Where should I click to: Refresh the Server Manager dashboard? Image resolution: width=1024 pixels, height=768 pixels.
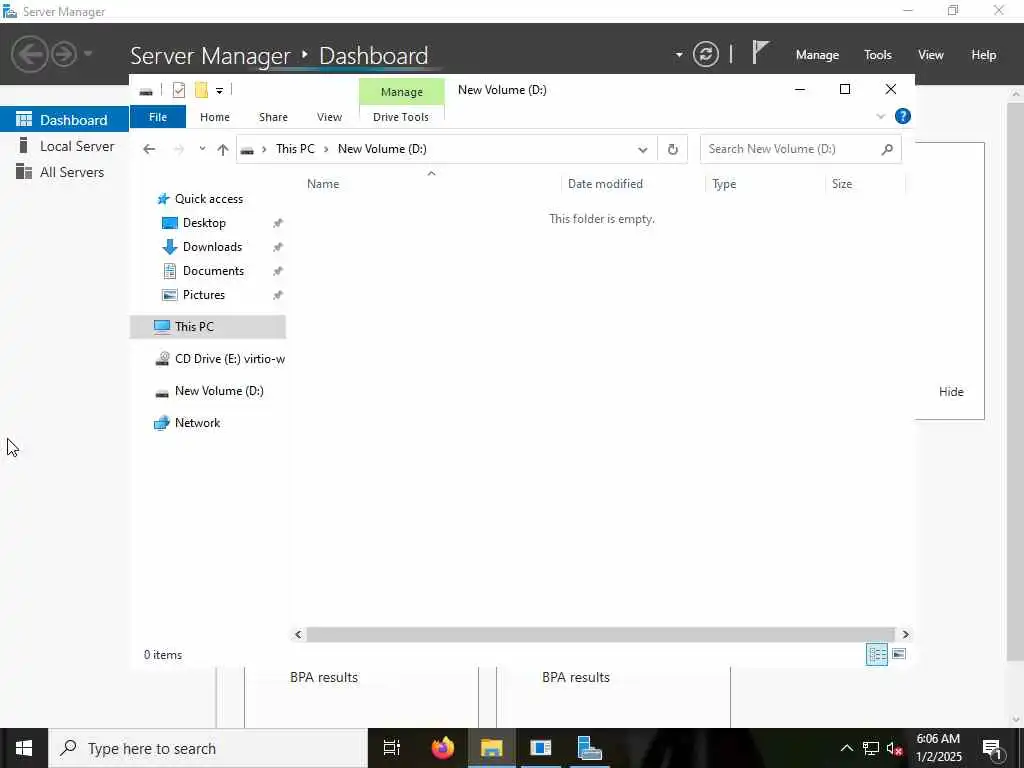tap(705, 54)
